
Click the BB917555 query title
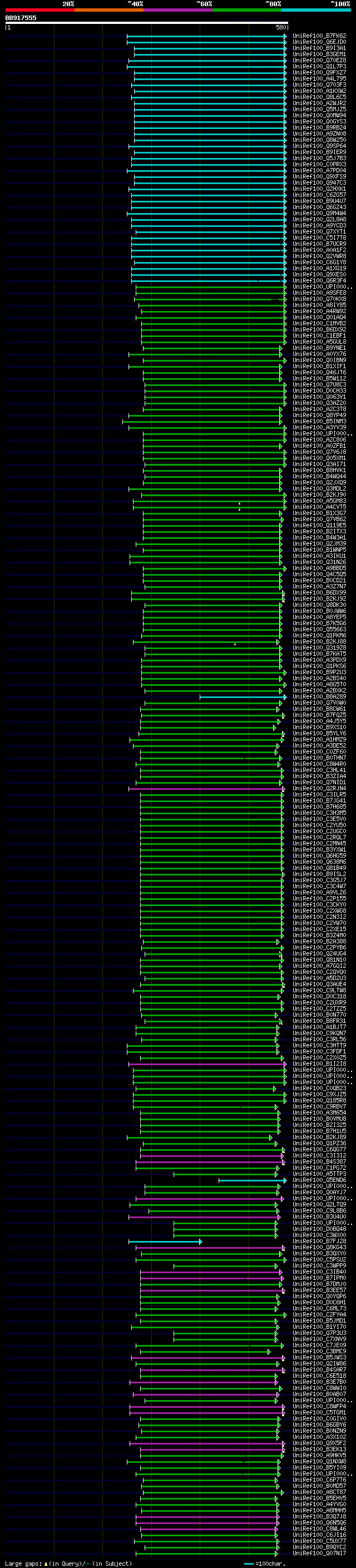click(21, 18)
